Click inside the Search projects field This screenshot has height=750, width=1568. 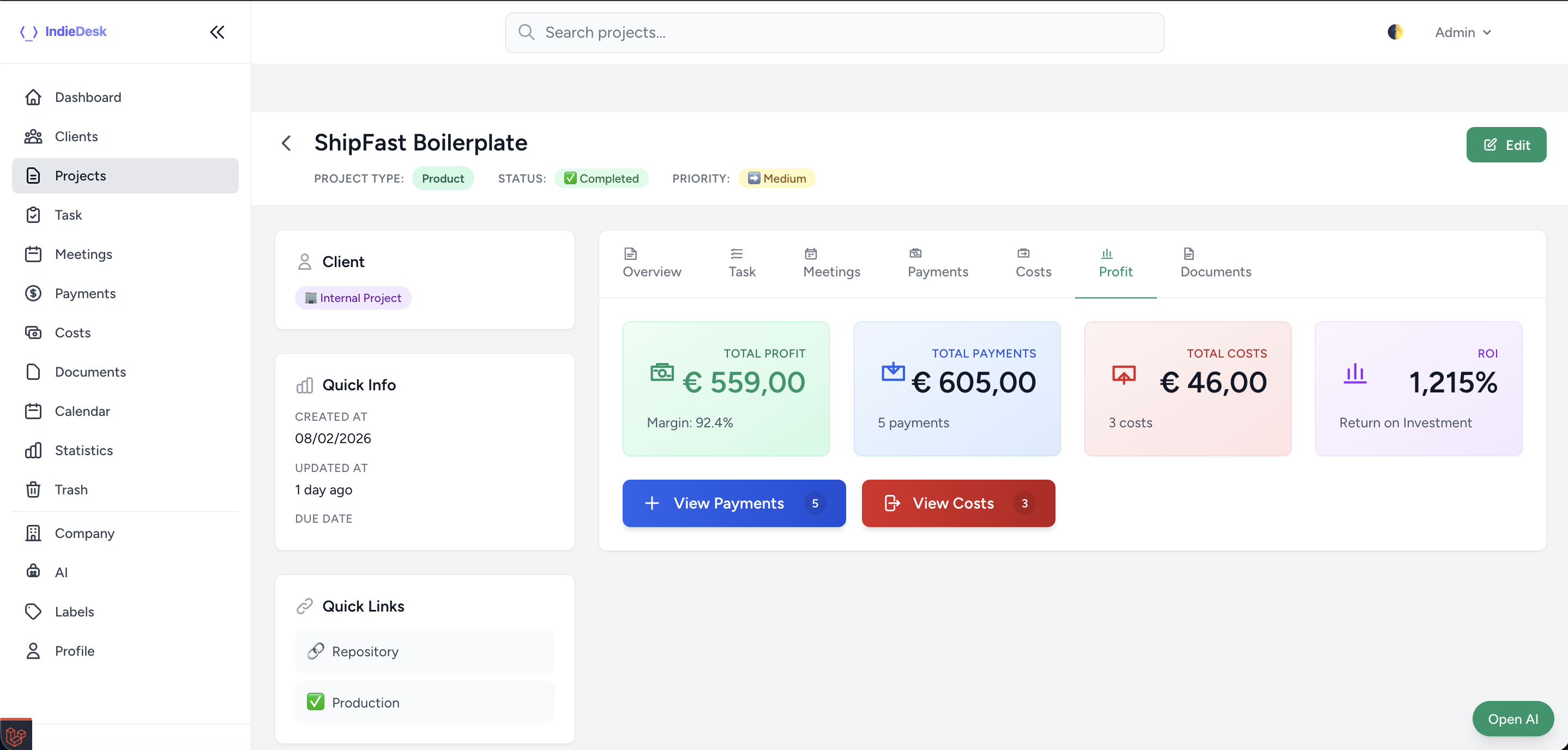tap(731, 32)
